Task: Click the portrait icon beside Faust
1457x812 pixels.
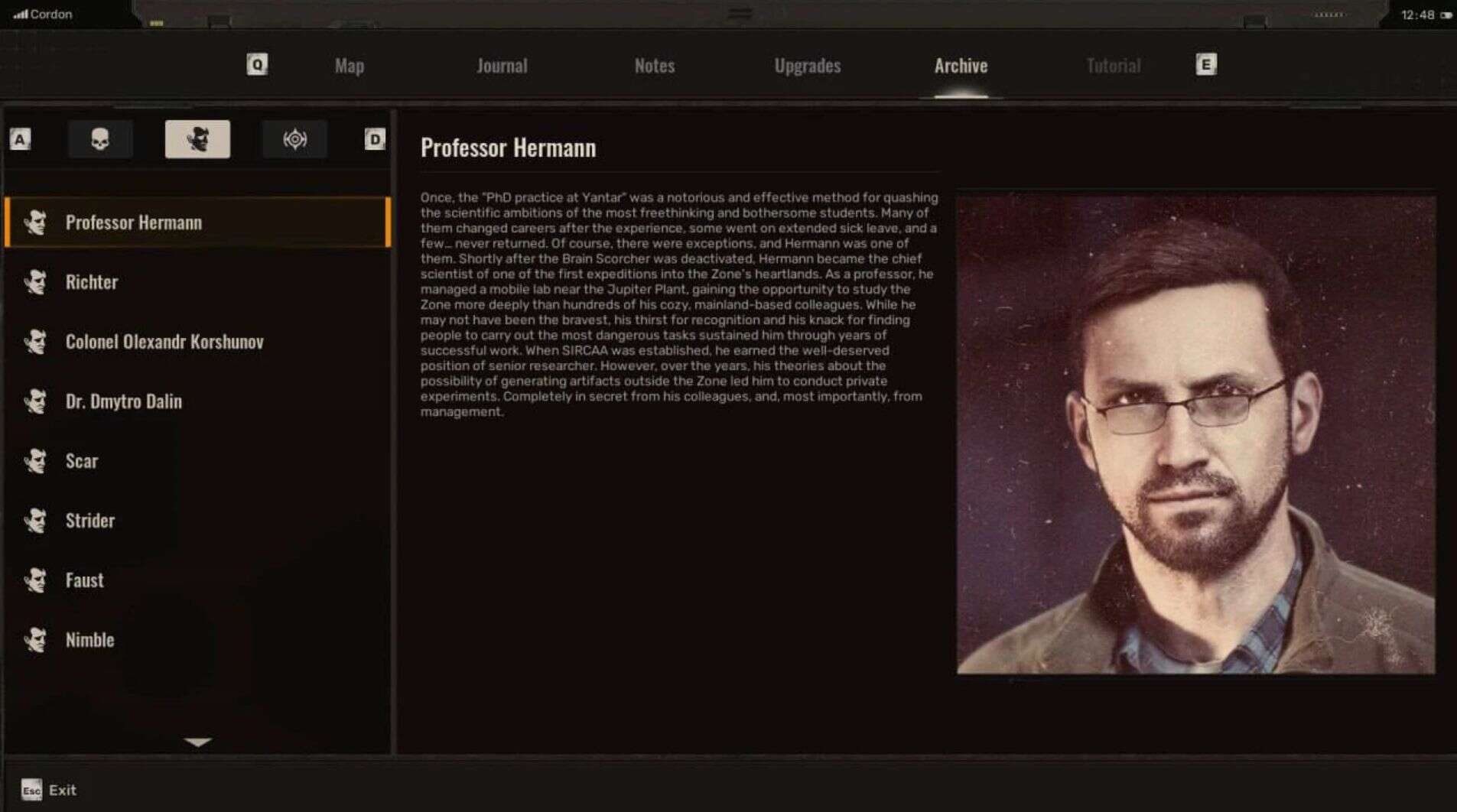Action: click(38, 580)
